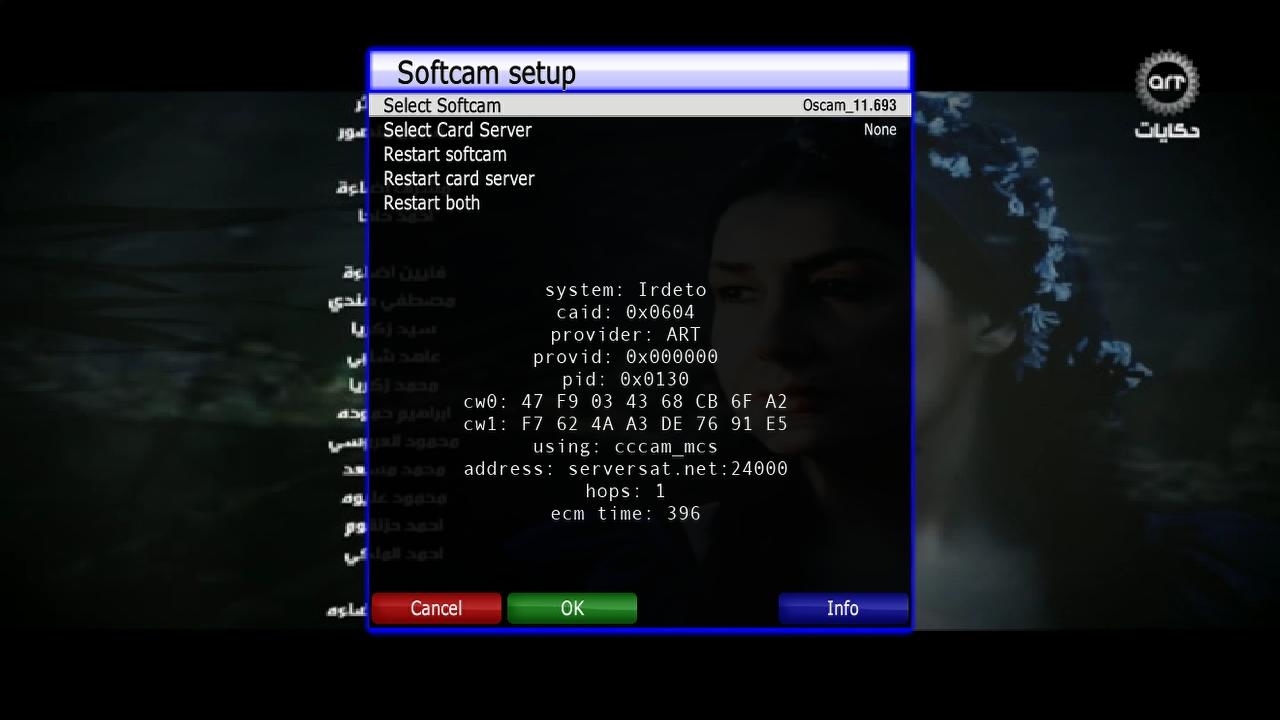The image size is (1280, 720).
Task: Confirm with the green OK button
Action: pos(572,608)
